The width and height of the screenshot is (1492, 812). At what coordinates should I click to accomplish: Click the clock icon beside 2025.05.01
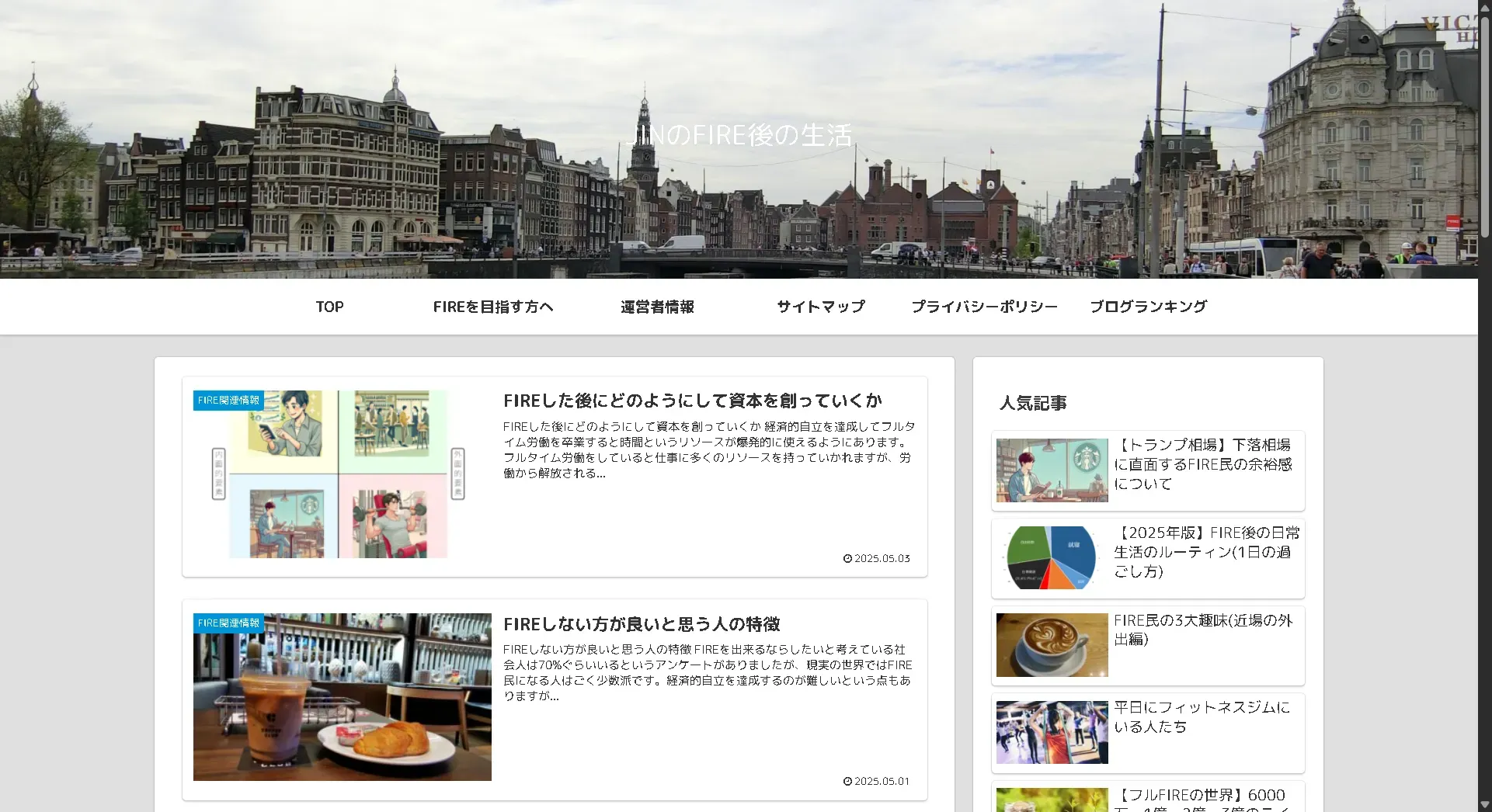pos(847,782)
